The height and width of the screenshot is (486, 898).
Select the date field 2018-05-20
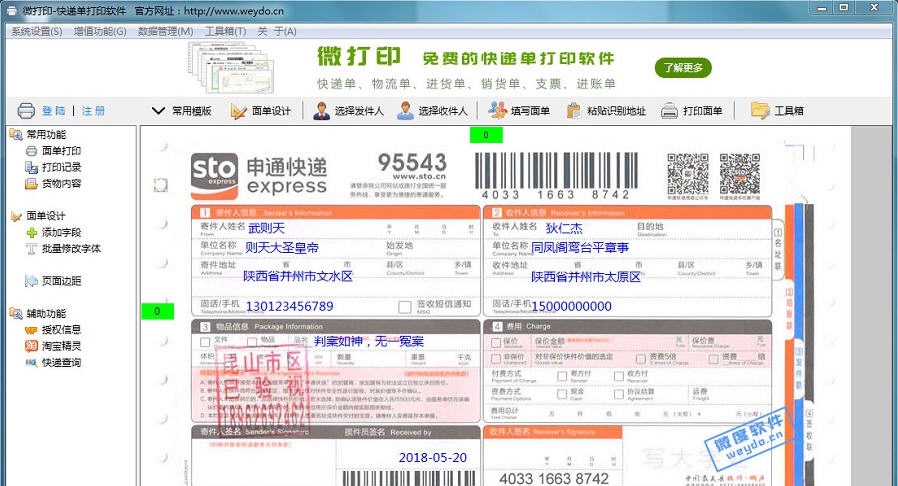[432, 457]
